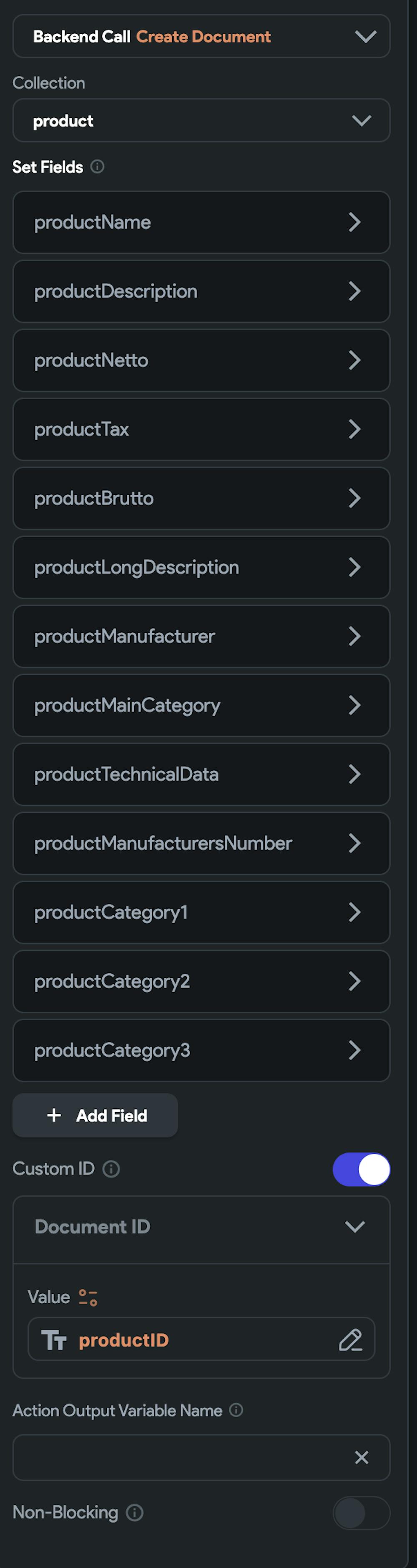The image size is (417, 1568).
Task: Clear the Action Output Variable Name field
Action: 362,1457
